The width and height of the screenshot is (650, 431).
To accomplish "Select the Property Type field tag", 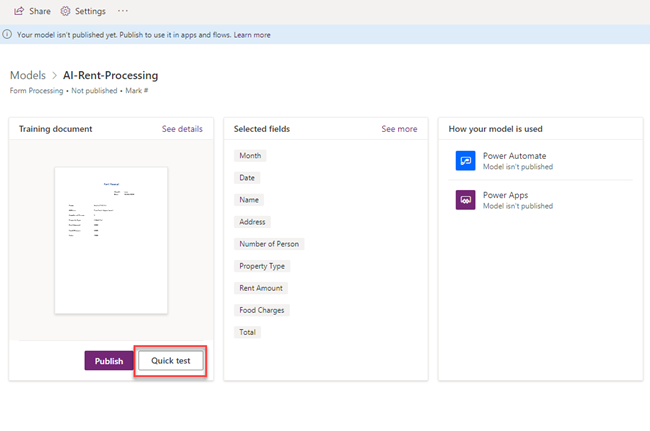I will click(262, 266).
